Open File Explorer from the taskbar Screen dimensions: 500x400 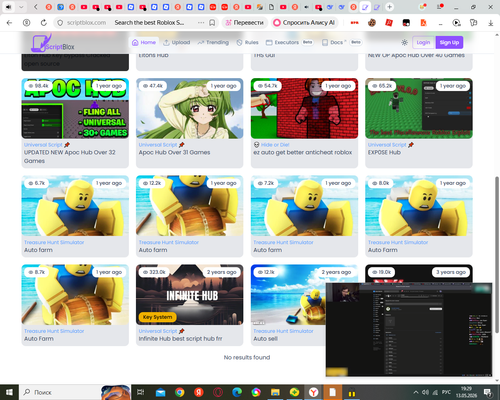275,392
